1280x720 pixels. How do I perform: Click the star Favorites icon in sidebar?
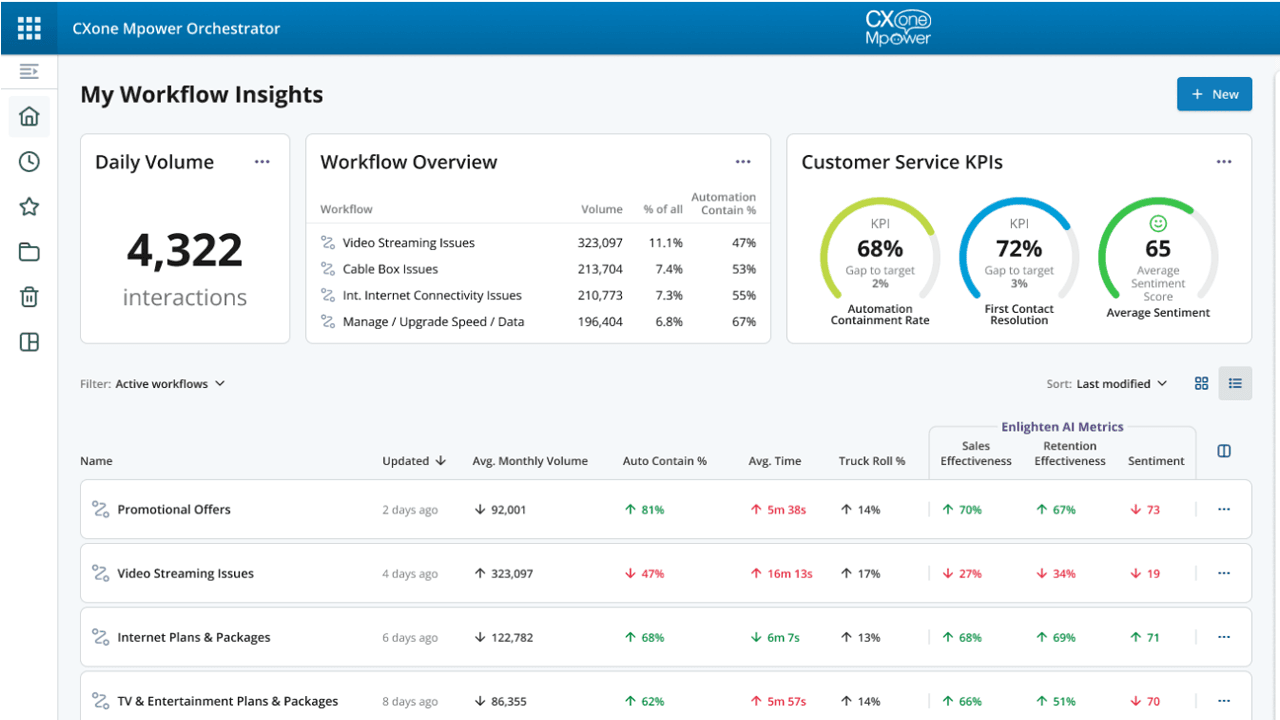pyautogui.click(x=28, y=206)
